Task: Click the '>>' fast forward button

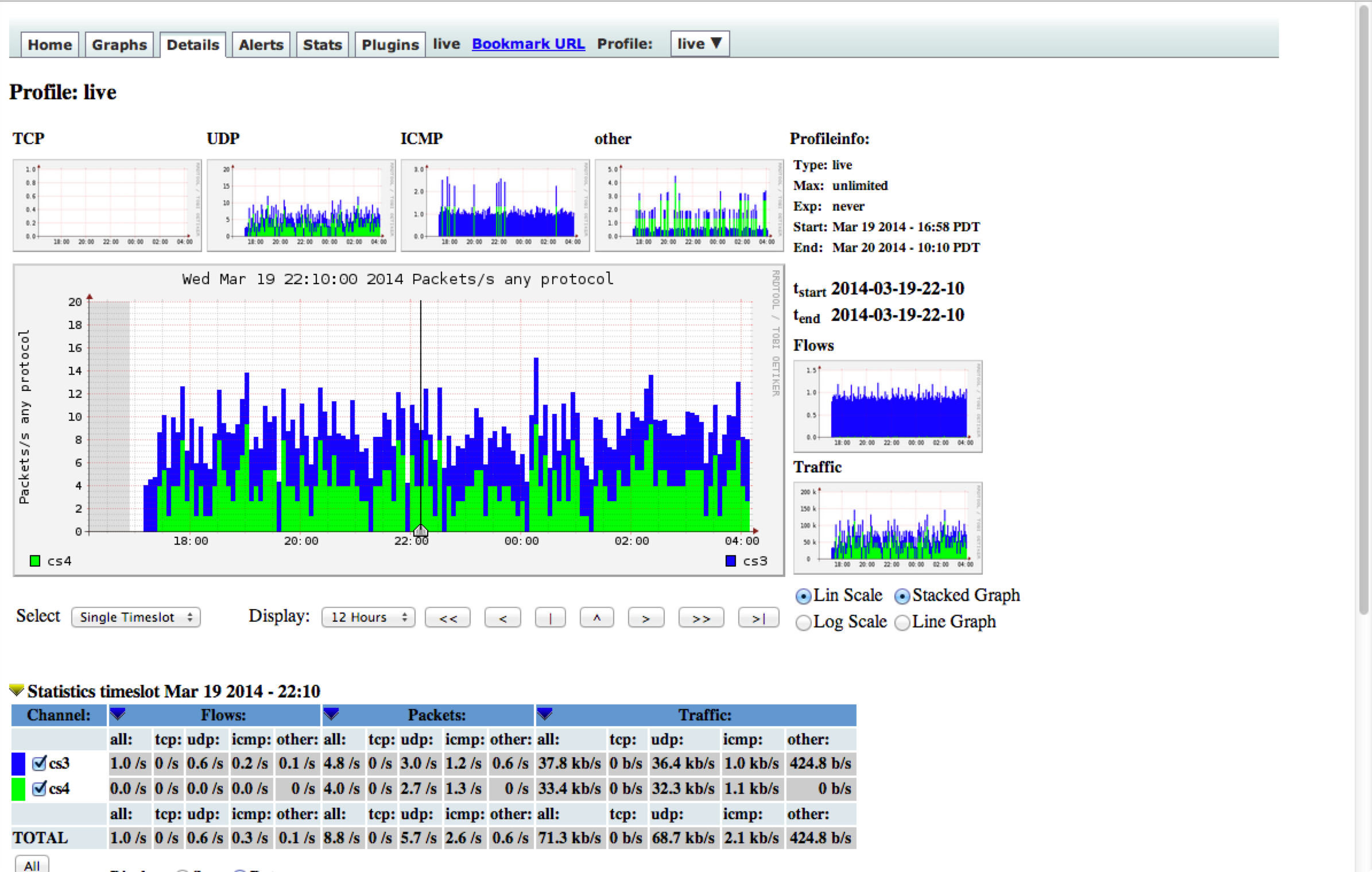Action: 701,618
